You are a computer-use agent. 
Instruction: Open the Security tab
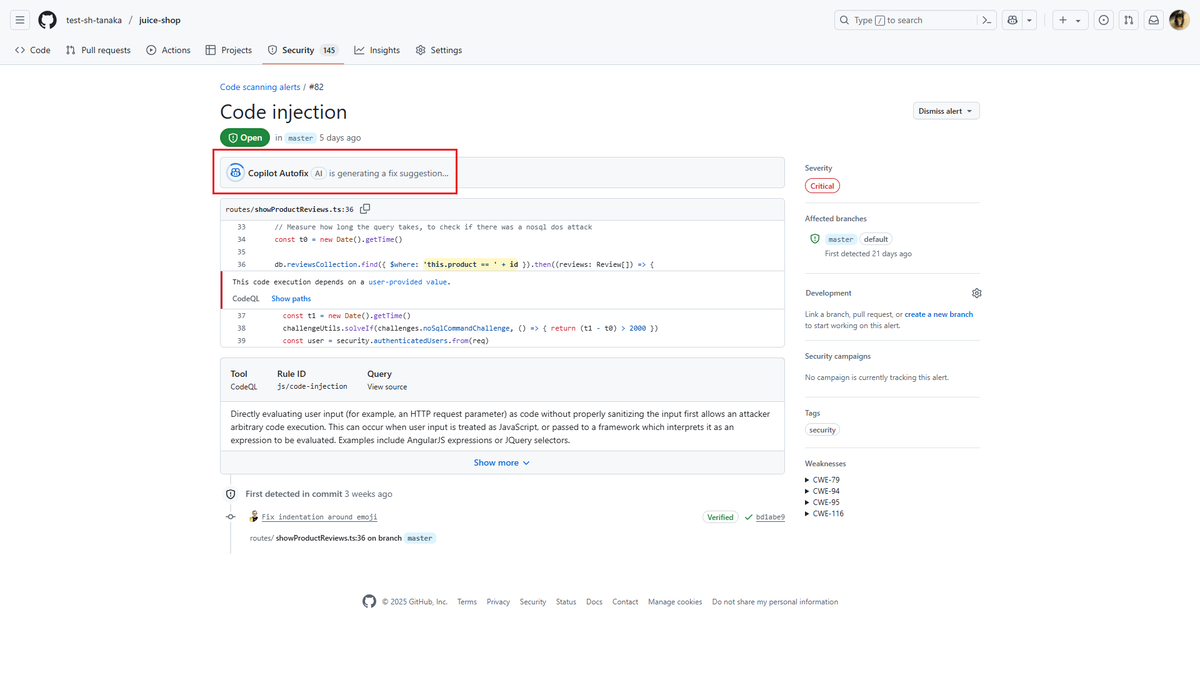(x=302, y=50)
